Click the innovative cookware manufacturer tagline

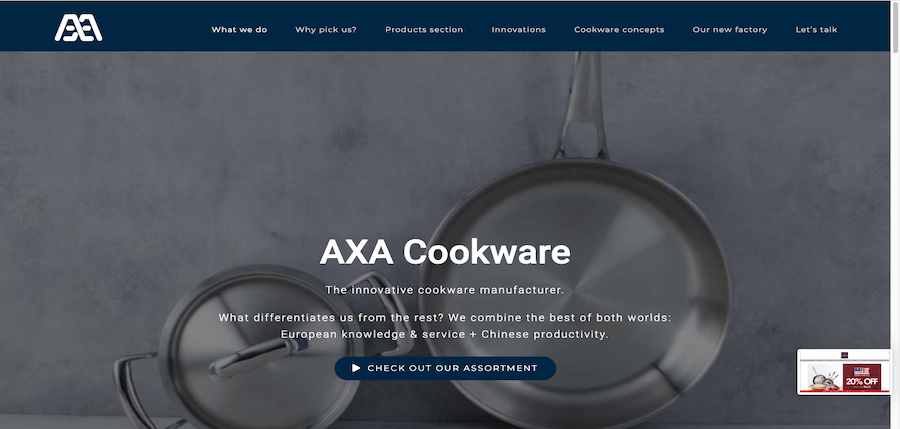[x=445, y=290]
